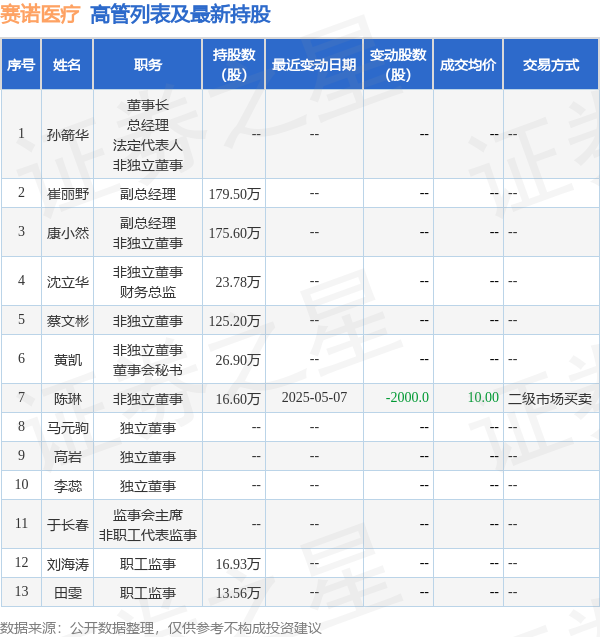Click the 财务总监 position text

(x=148, y=292)
